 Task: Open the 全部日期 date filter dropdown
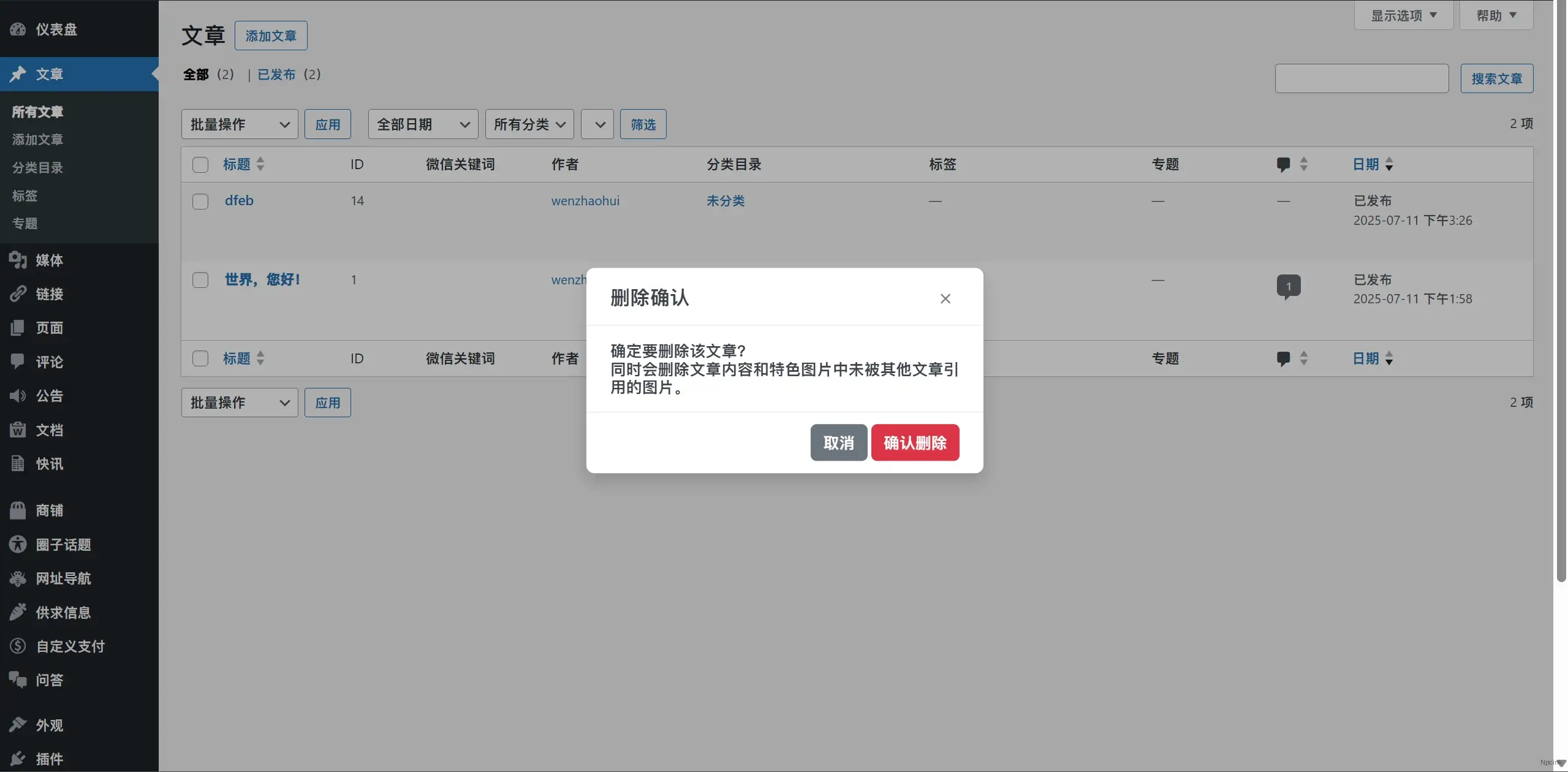[x=422, y=124]
